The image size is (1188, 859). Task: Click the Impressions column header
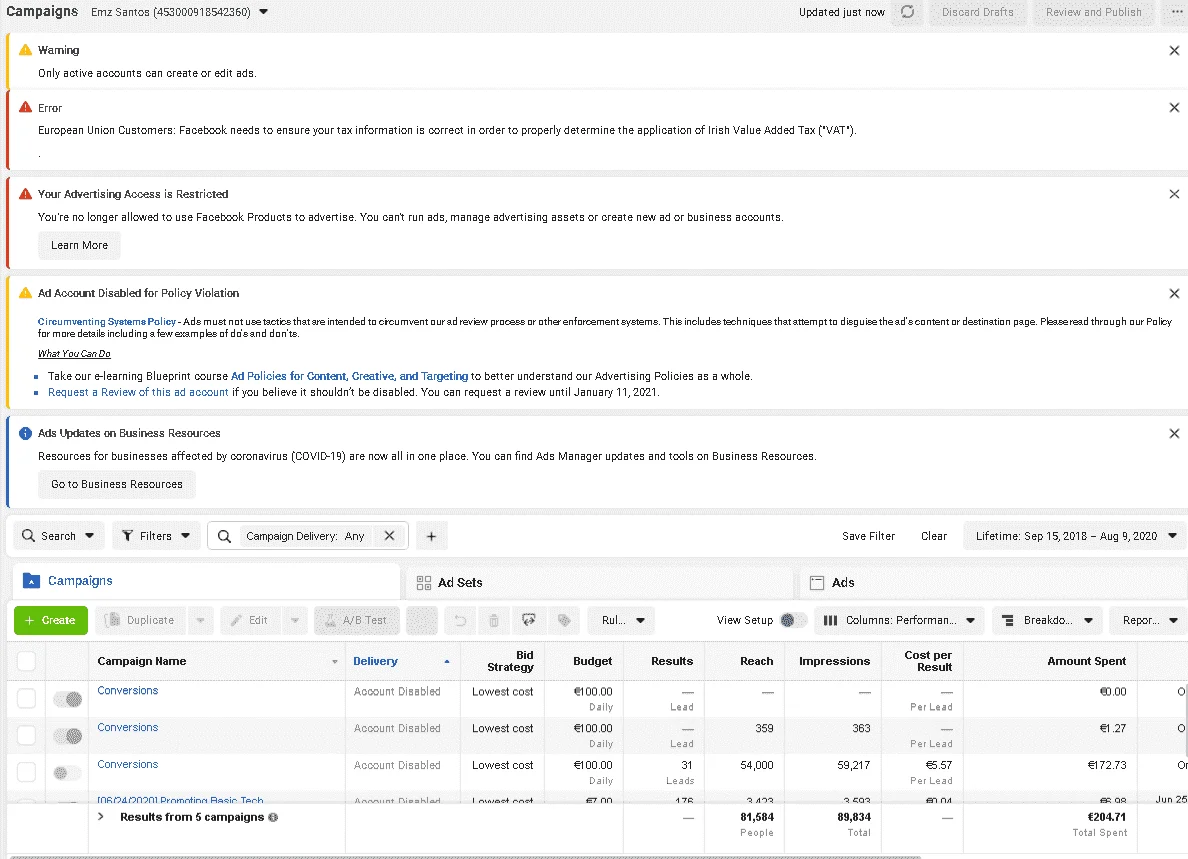point(834,661)
